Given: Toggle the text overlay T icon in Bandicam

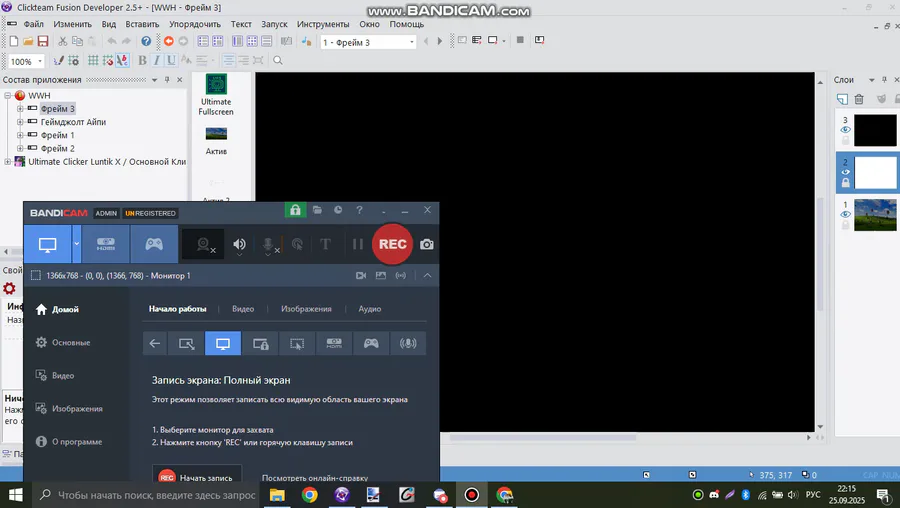Looking at the screenshot, I should click(x=325, y=245).
